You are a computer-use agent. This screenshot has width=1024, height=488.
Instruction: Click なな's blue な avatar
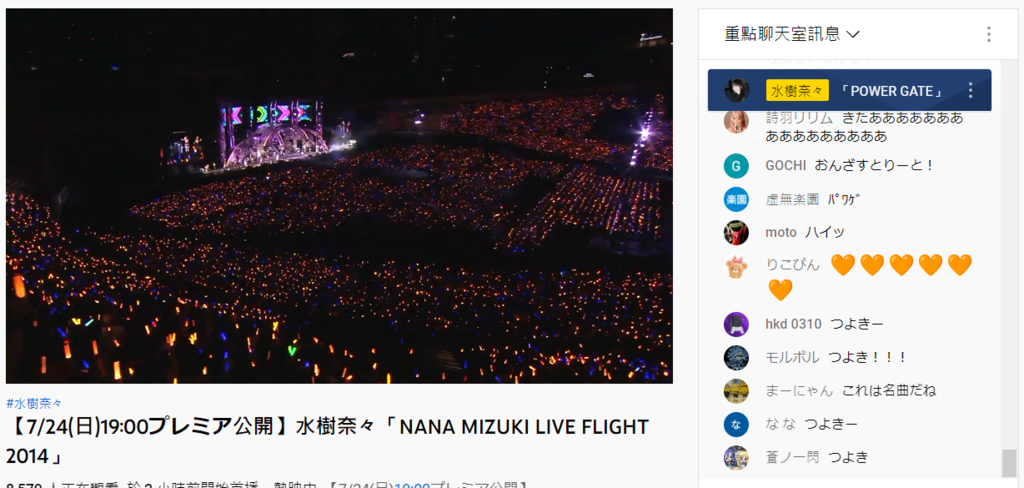coord(736,425)
